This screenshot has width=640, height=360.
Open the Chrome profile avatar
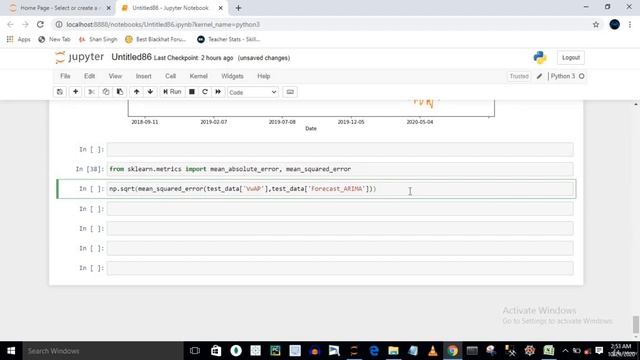pyautogui.click(x=615, y=24)
